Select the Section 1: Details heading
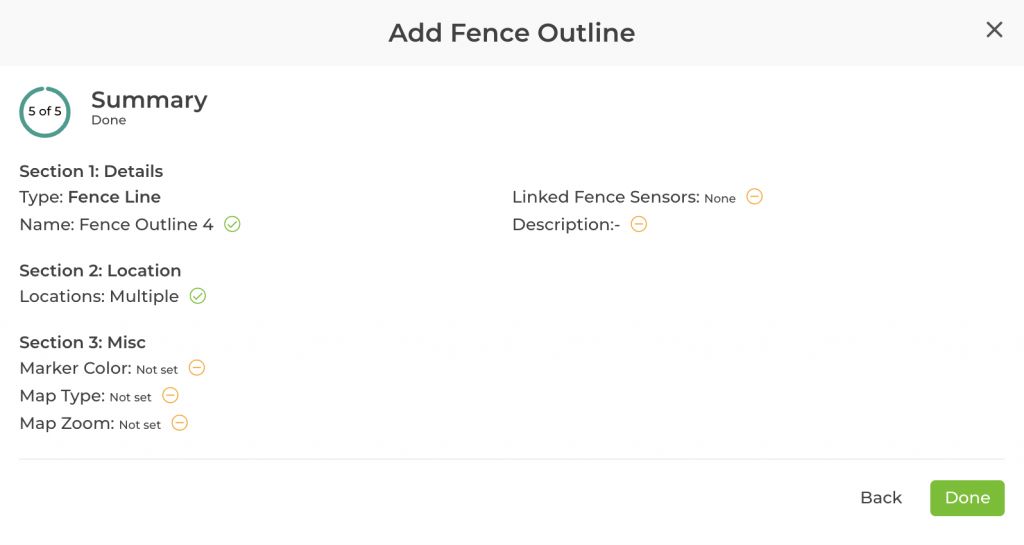Viewport: 1024px width, 545px height. click(x=91, y=171)
